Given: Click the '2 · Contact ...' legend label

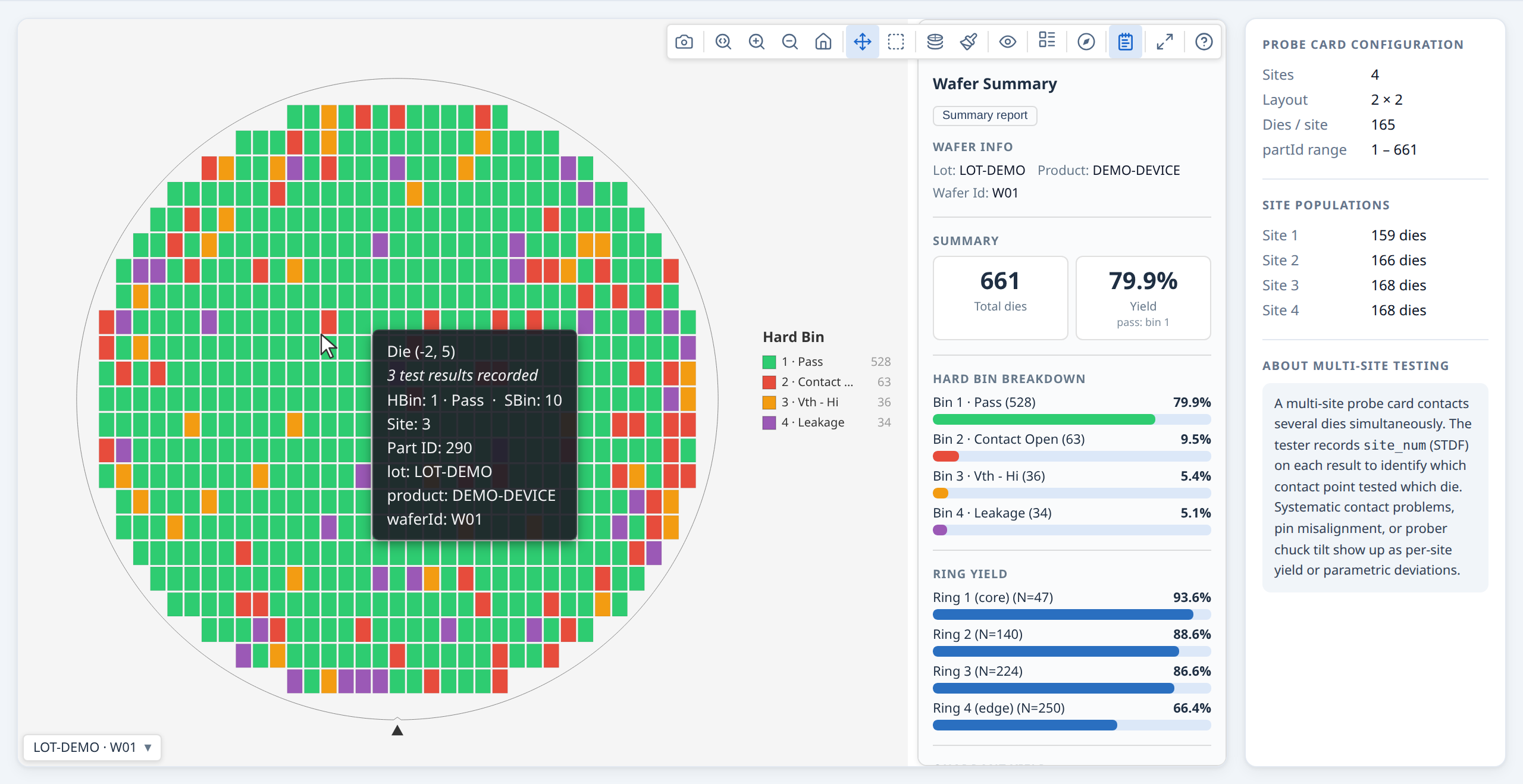Looking at the screenshot, I should coord(817,382).
